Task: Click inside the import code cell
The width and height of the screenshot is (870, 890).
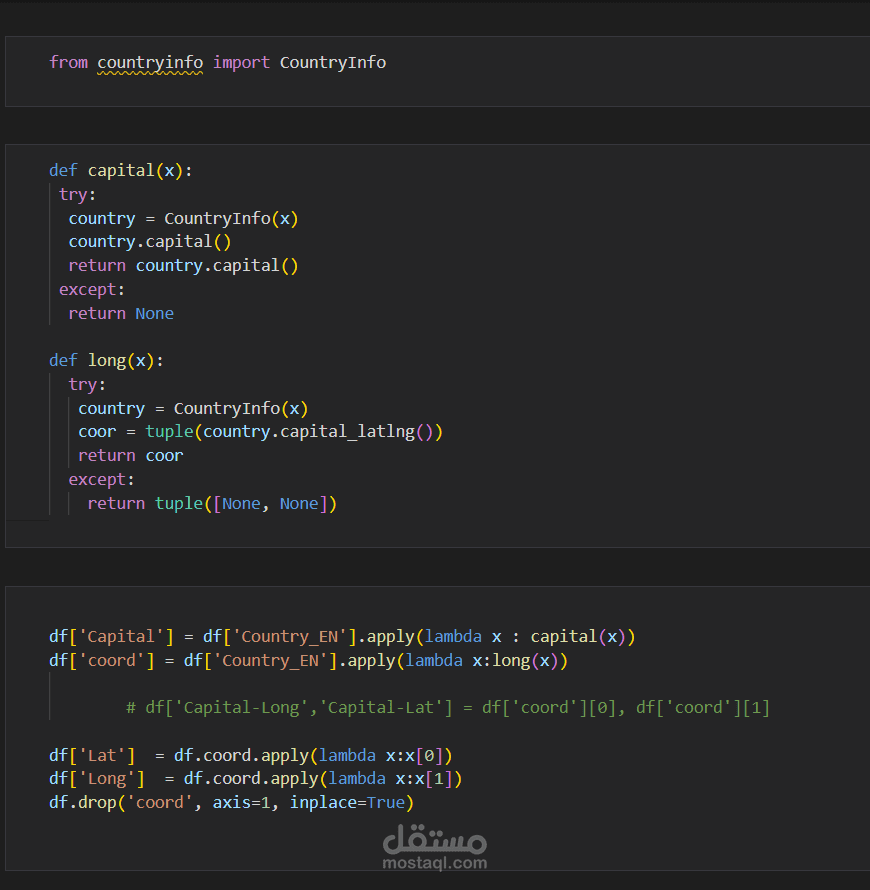Action: click(x=437, y=72)
